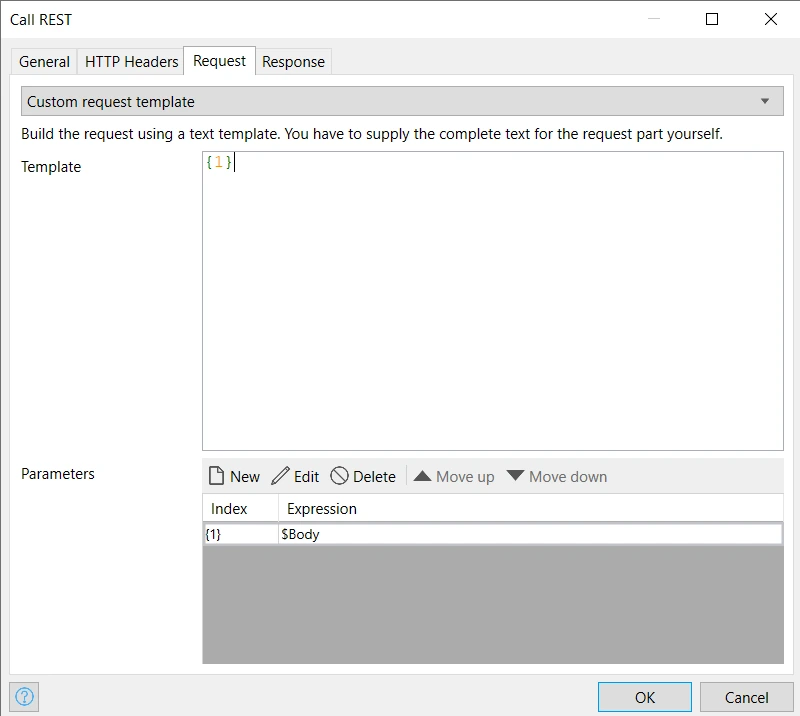Close the Call REST dialog

coord(771,19)
